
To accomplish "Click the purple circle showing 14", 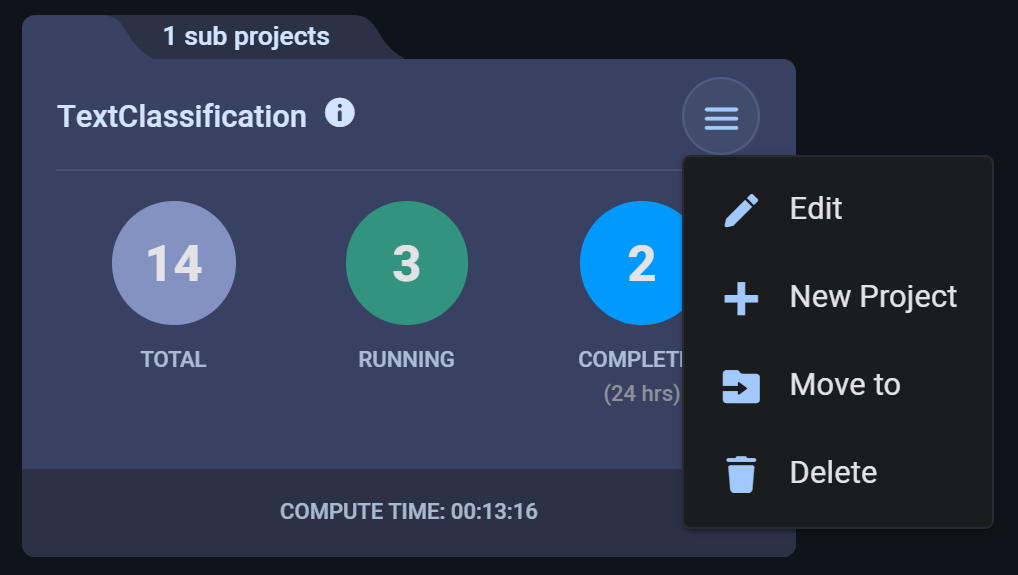I will (x=174, y=263).
